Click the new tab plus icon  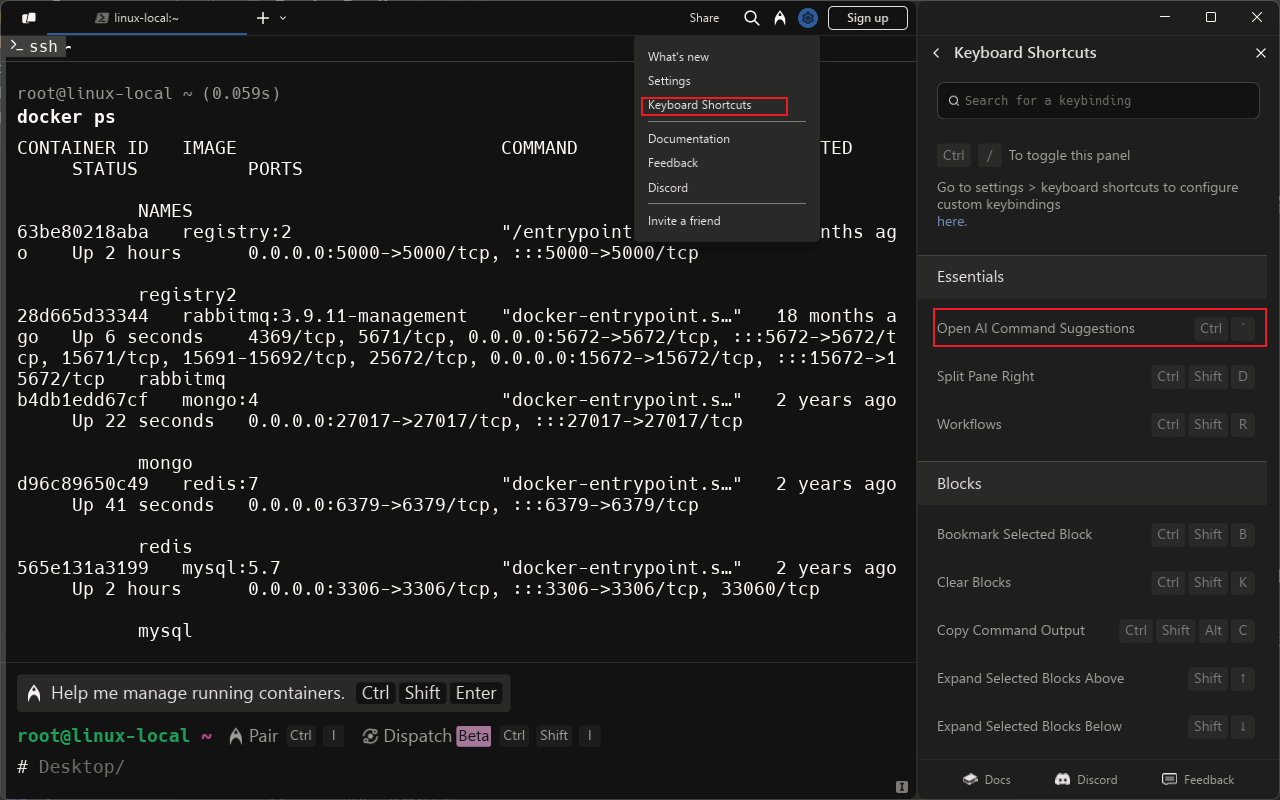point(263,18)
